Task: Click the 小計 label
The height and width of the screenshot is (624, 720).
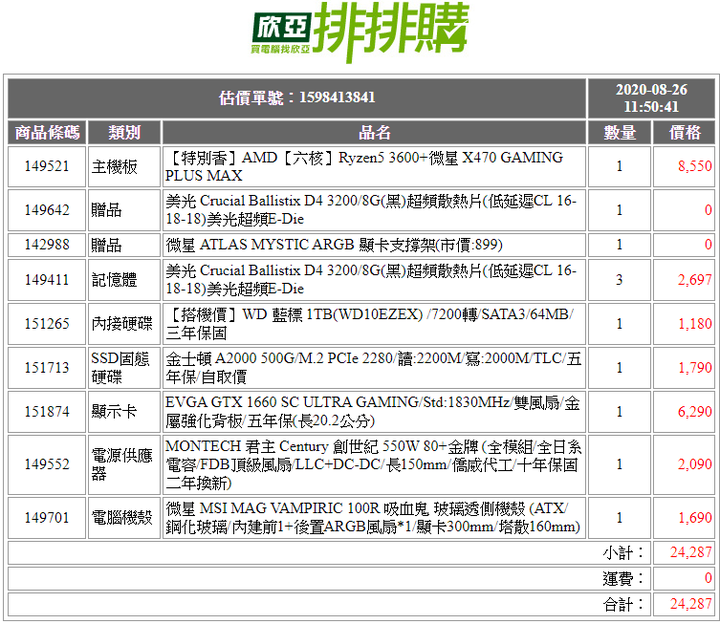Action: [624, 553]
